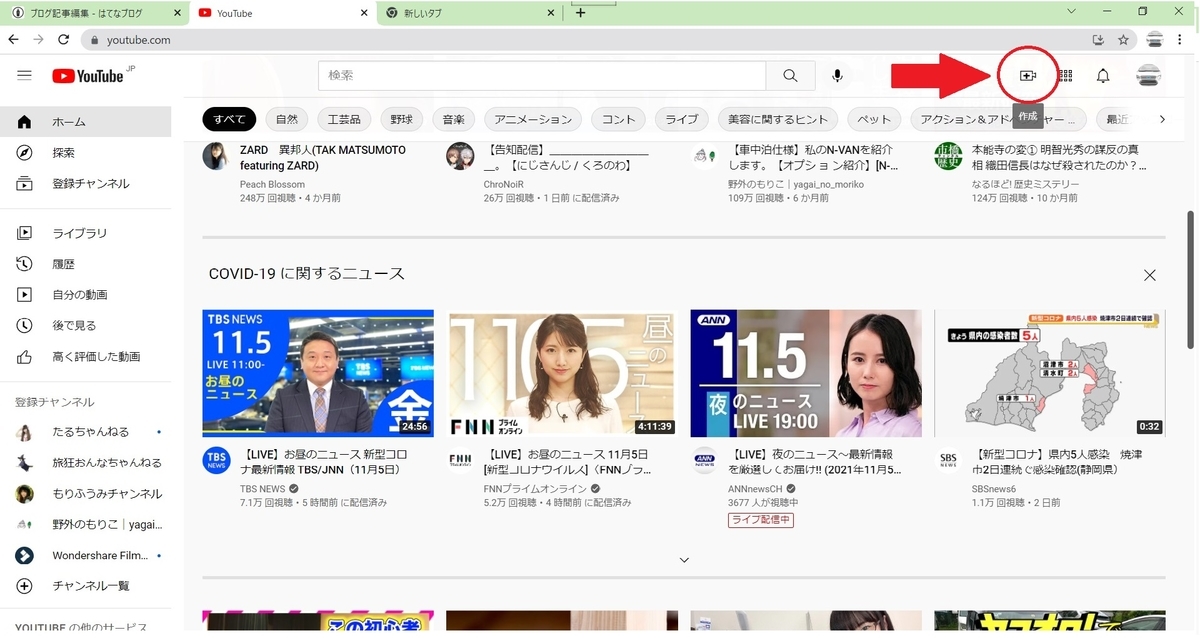Click the ライブ配信中 badge
This screenshot has height=638, width=1200.
(x=760, y=520)
